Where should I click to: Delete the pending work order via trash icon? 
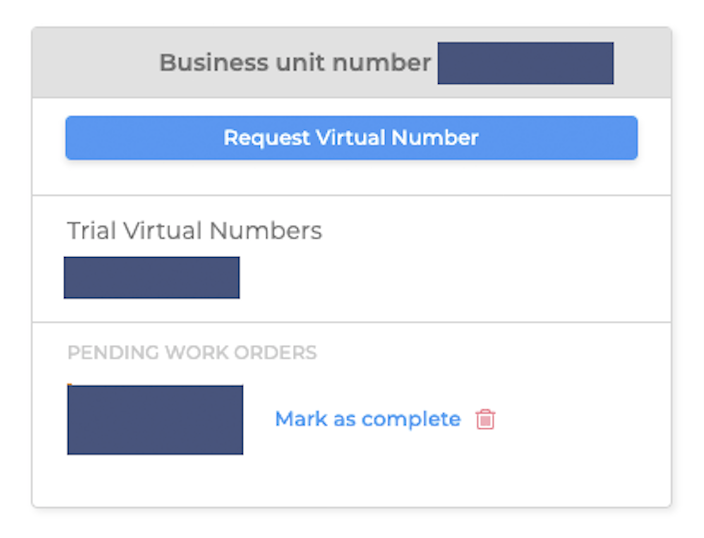point(485,419)
